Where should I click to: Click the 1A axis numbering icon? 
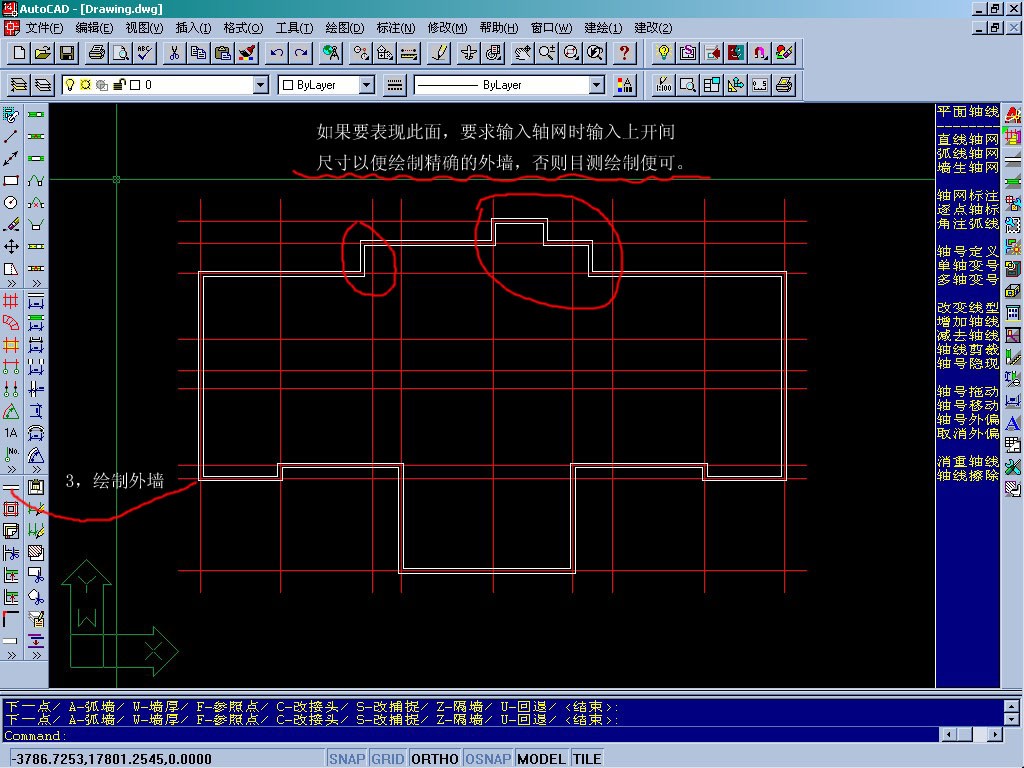pyautogui.click(x=11, y=433)
